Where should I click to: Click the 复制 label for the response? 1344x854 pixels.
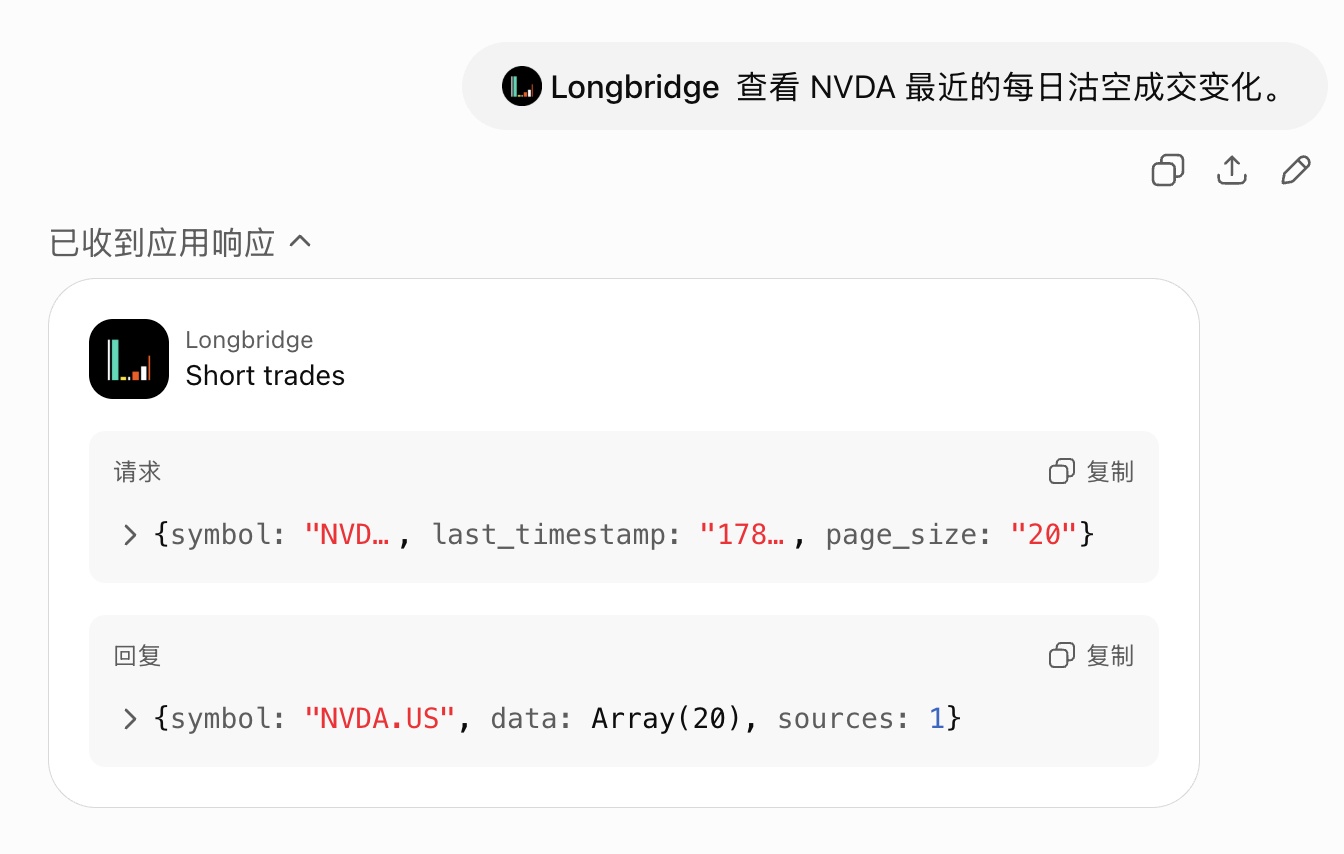(x=1110, y=656)
